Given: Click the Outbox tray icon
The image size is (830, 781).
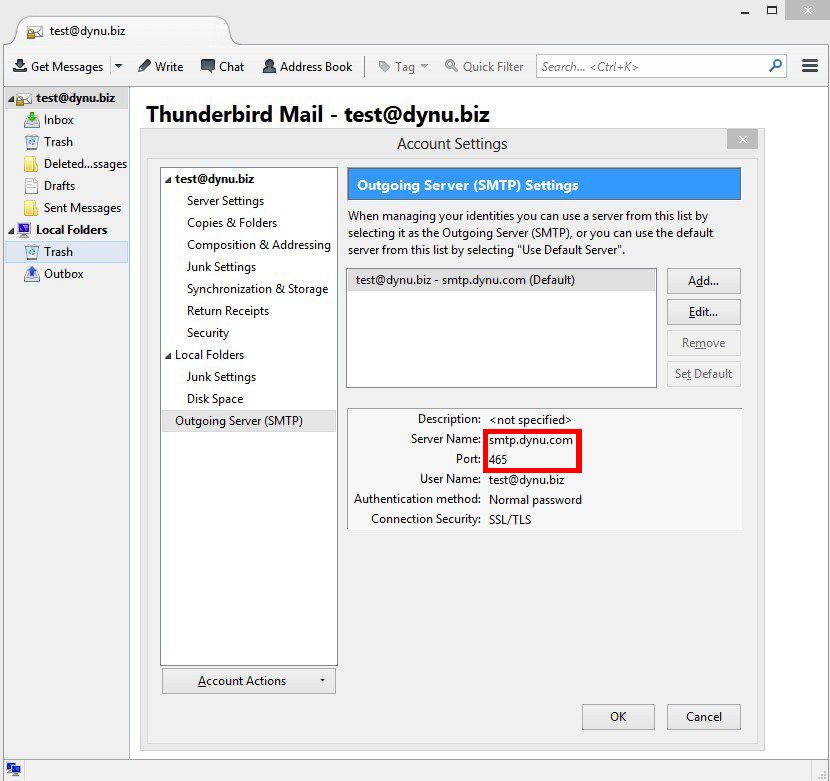Looking at the screenshot, I should coord(31,274).
